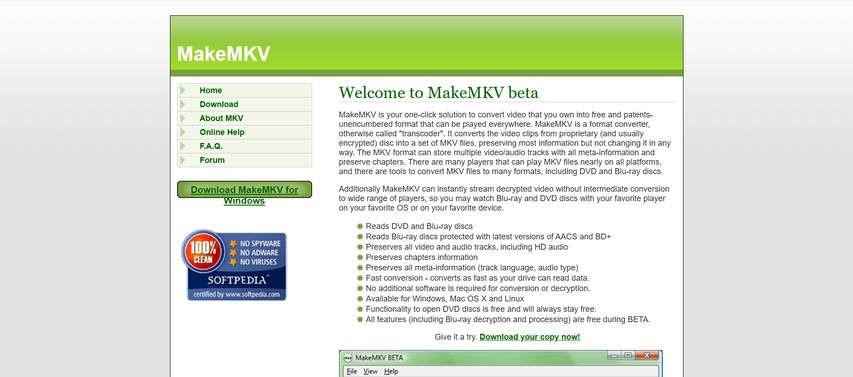Viewport: 853px width, 377px height.
Task: Open the View menu in screenshot
Action: (370, 372)
